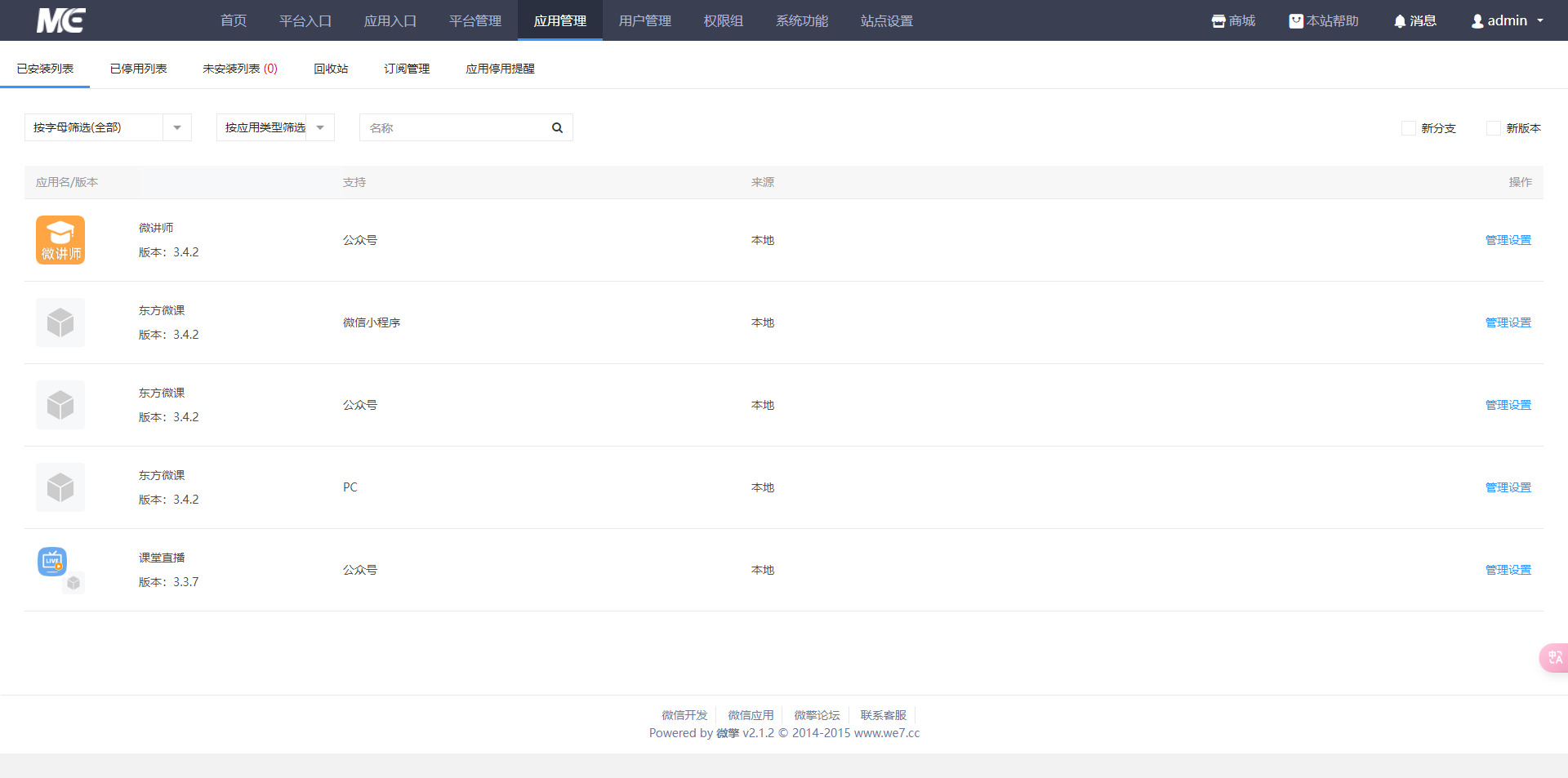
Task: Enable the 新分支 checkbox
Action: (x=1407, y=128)
